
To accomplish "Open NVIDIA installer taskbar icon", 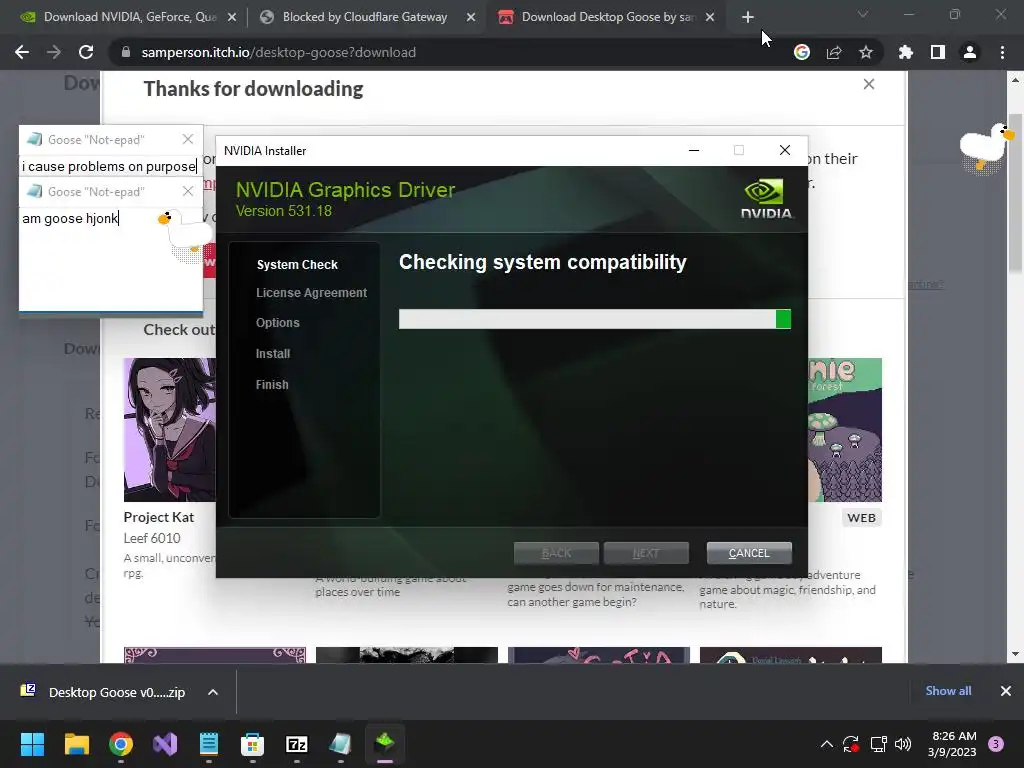I will 385,744.
